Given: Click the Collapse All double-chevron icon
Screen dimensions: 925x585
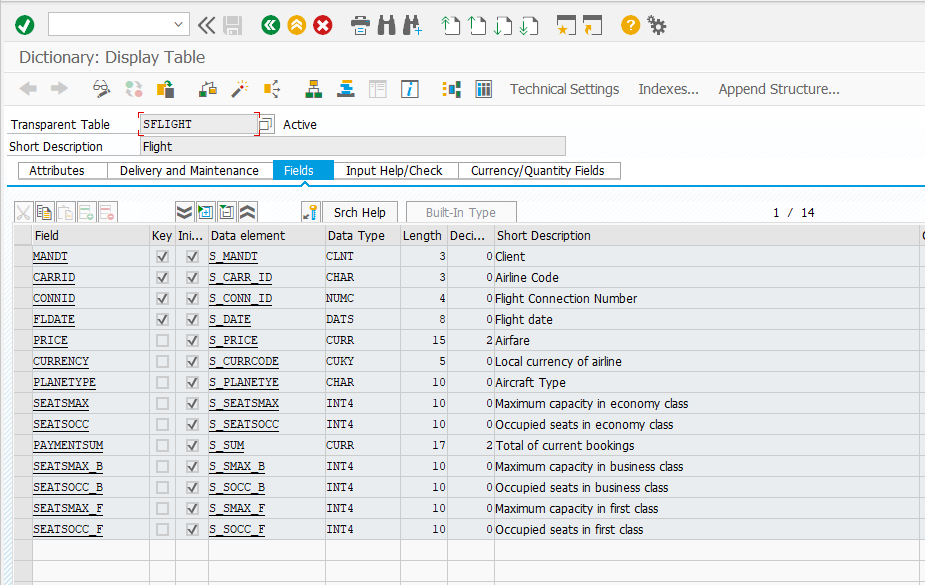Looking at the screenshot, I should [247, 212].
